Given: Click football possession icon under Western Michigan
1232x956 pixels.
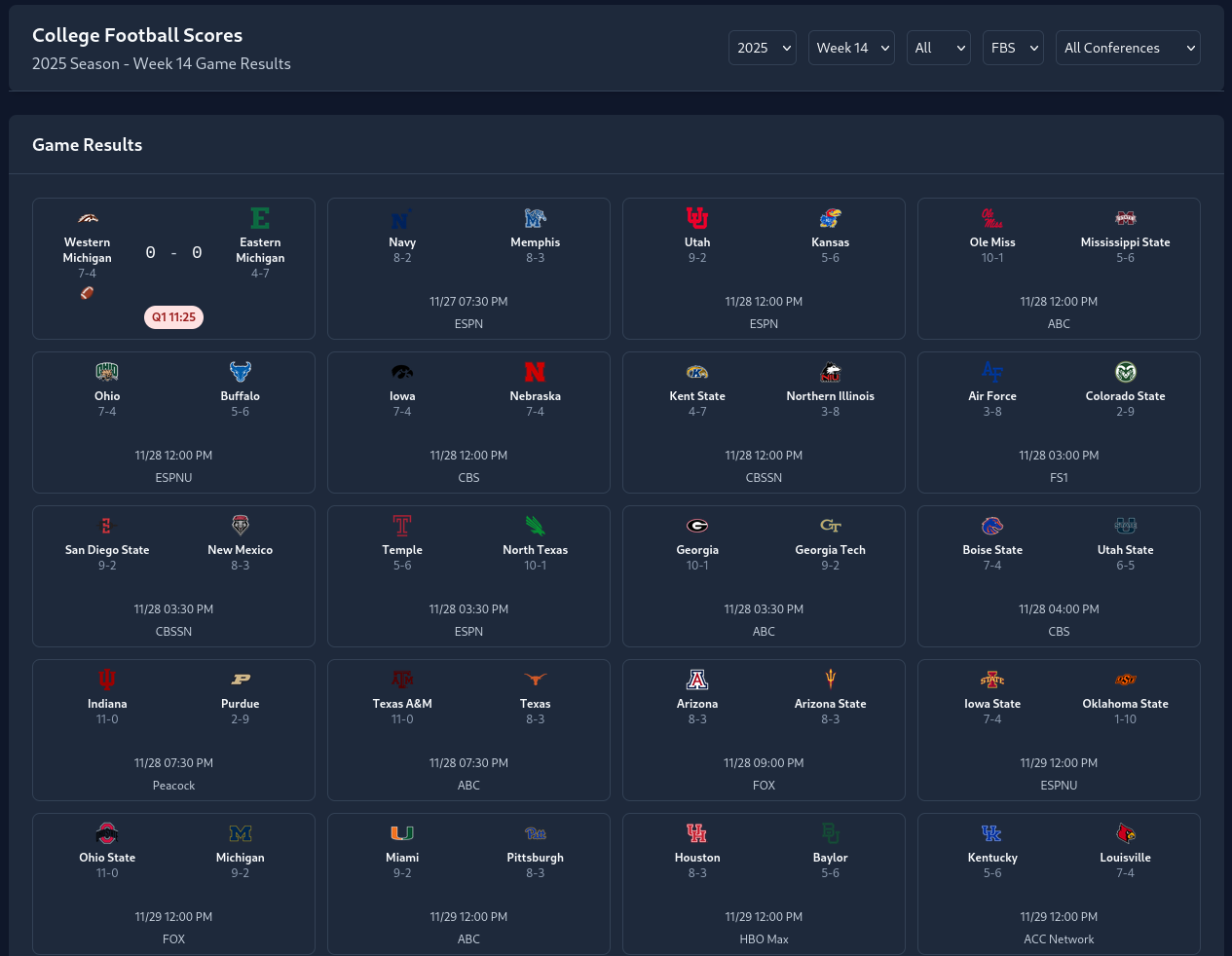Looking at the screenshot, I should 87,293.
